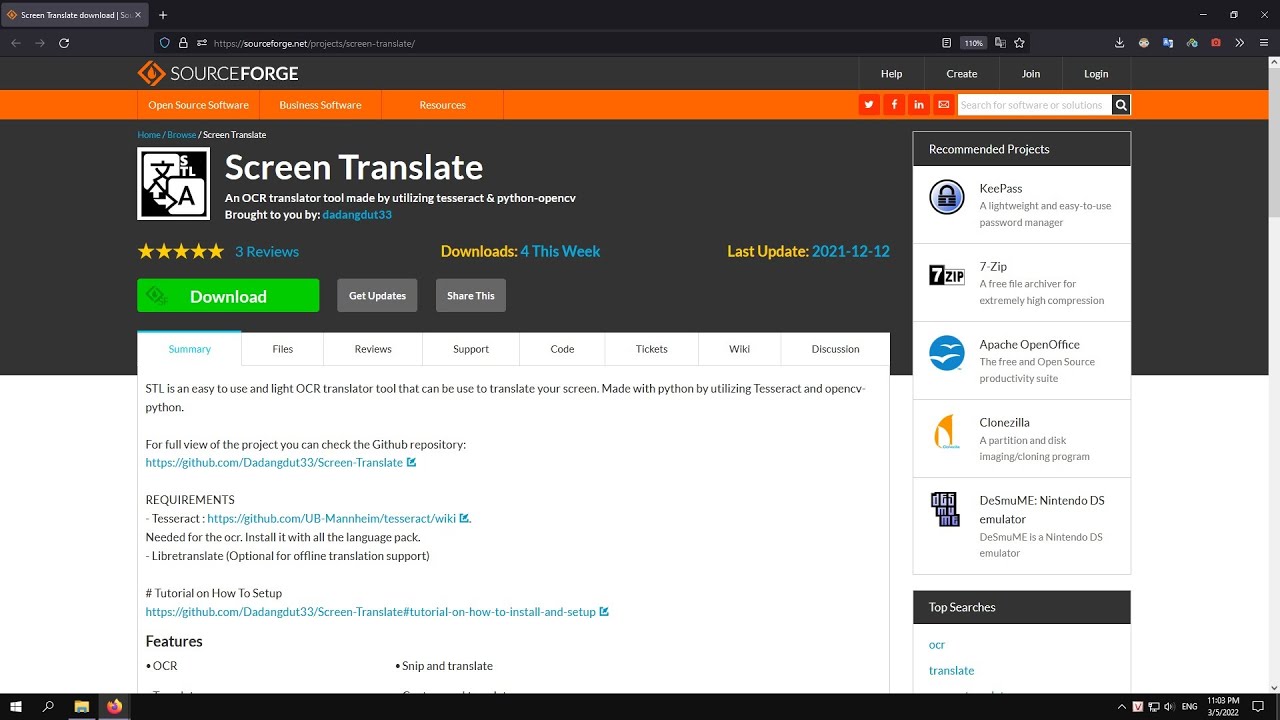Click the Browse breadcrumb link
The width and height of the screenshot is (1280, 720).
[x=182, y=135]
